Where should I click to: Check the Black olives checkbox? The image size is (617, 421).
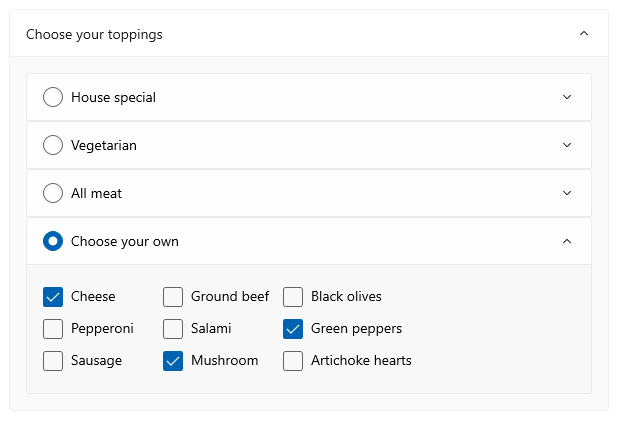click(293, 297)
